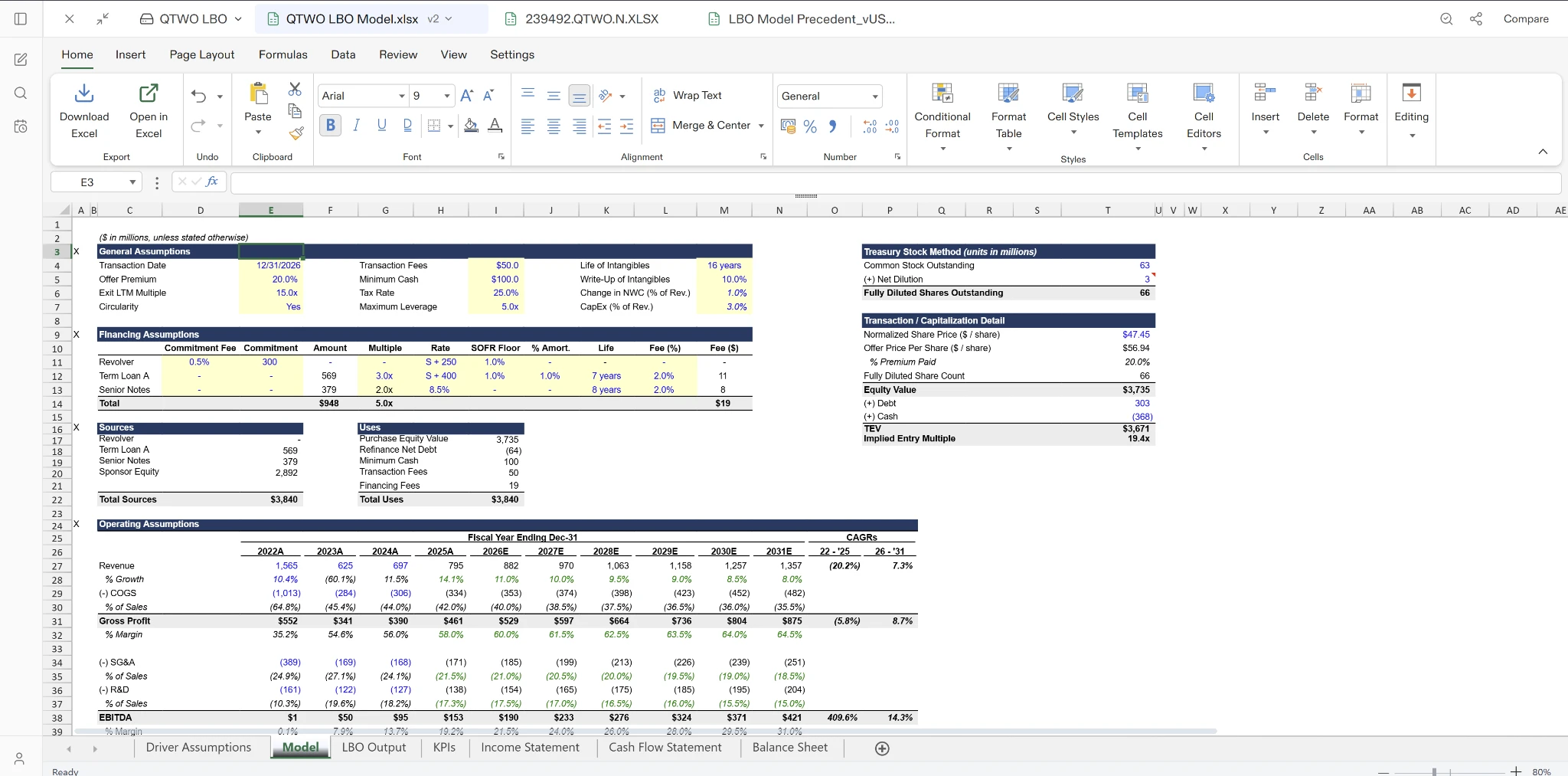1568x776 pixels.
Task: Switch to the LBO Output sheet tab
Action: [x=374, y=747]
